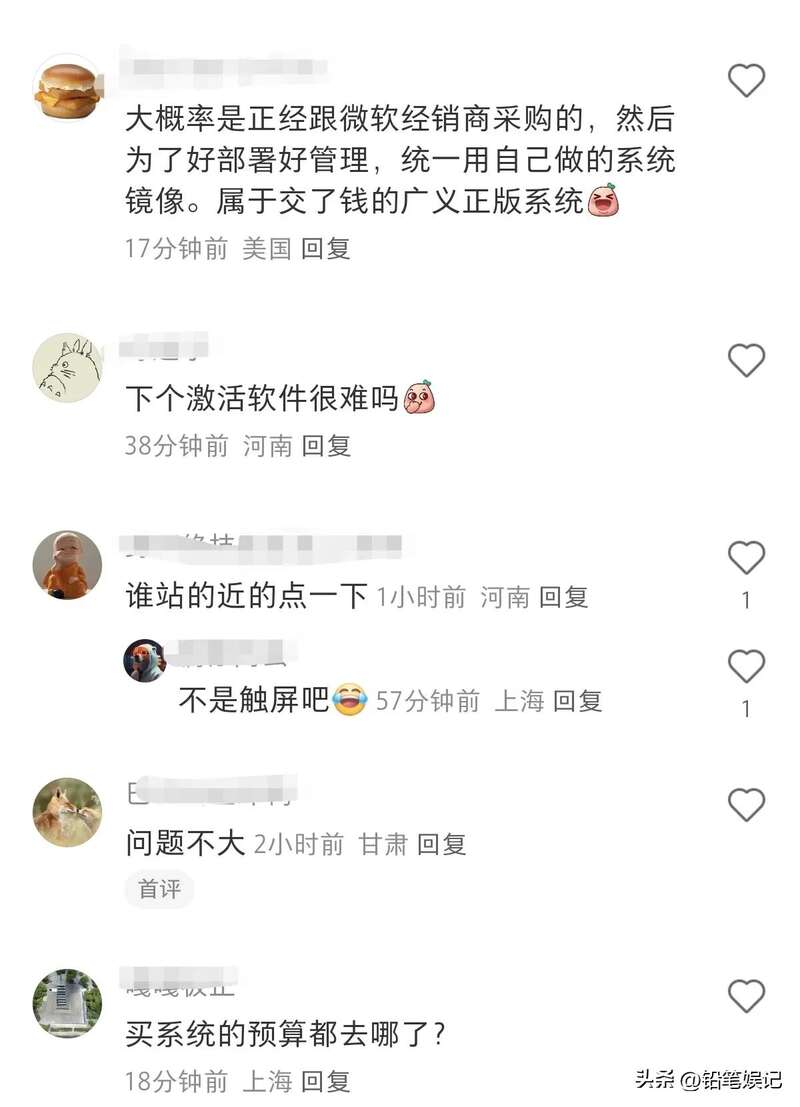Screen dimensions: 800x1107
Task: Open the burger avatar profile
Action: click(x=68, y=88)
